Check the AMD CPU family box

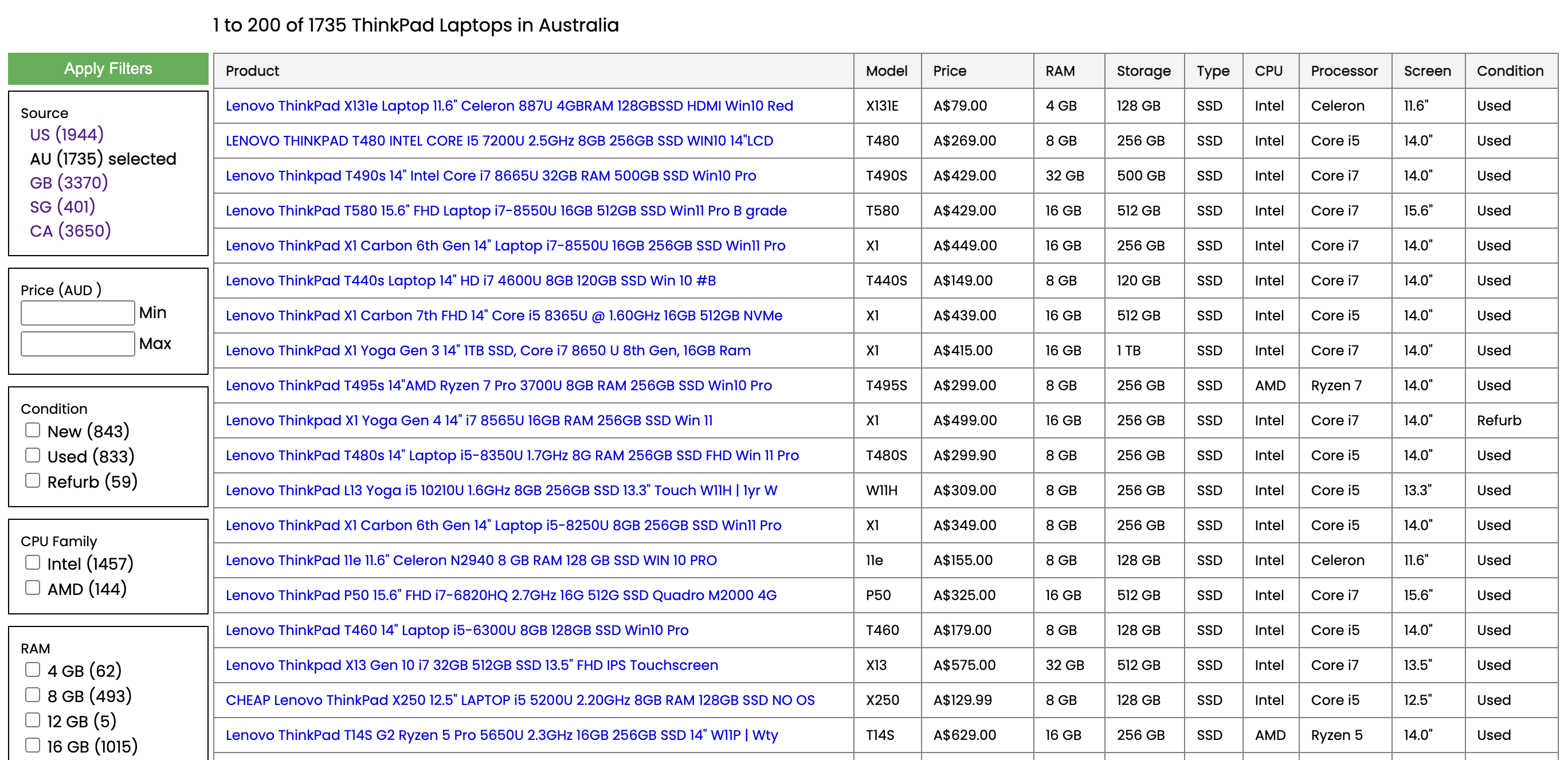point(33,588)
